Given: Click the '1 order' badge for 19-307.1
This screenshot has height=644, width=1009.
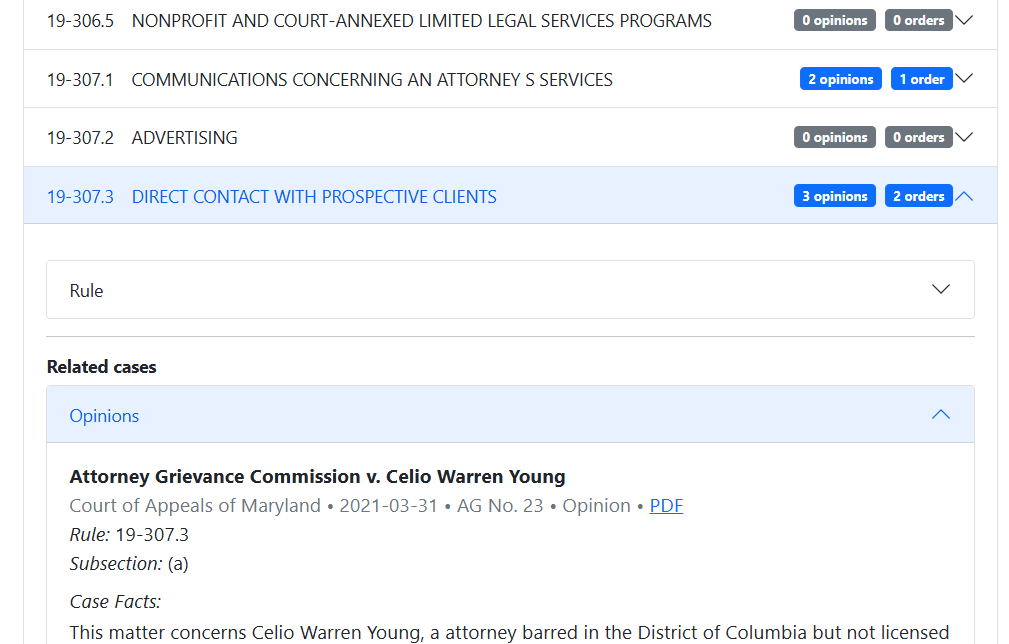Looking at the screenshot, I should 921,79.
